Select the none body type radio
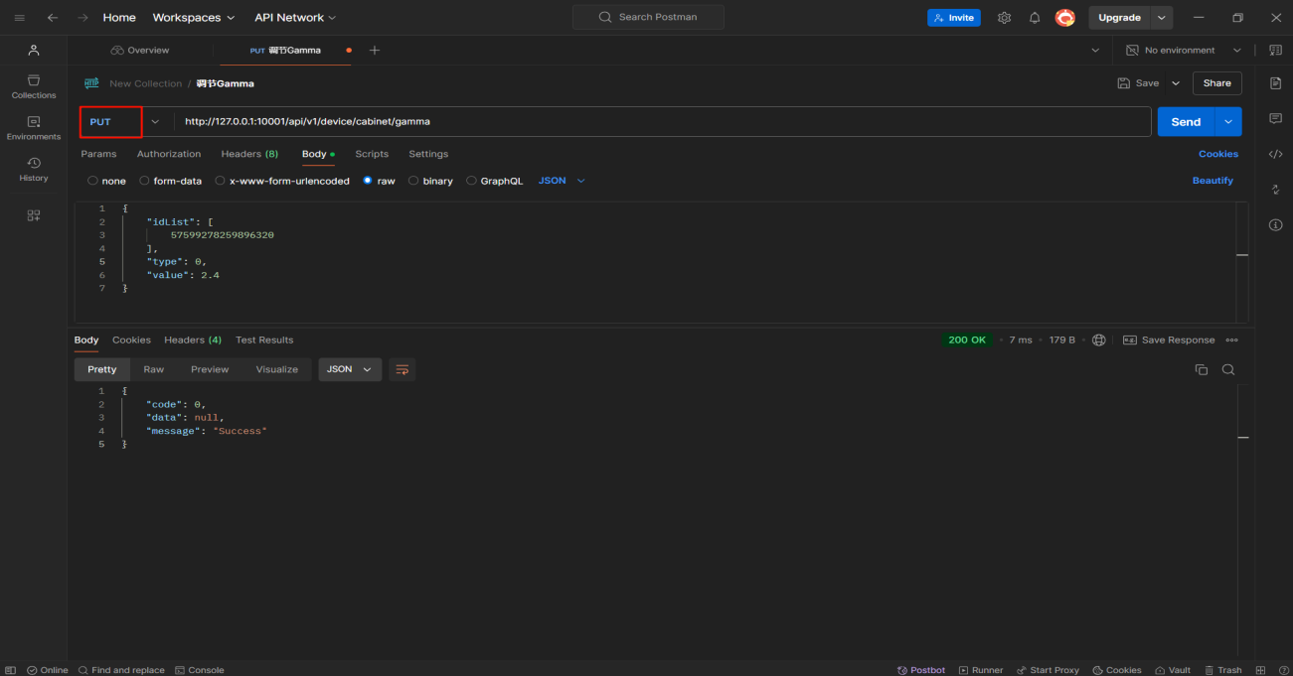This screenshot has height=676, width=1293. pos(93,181)
